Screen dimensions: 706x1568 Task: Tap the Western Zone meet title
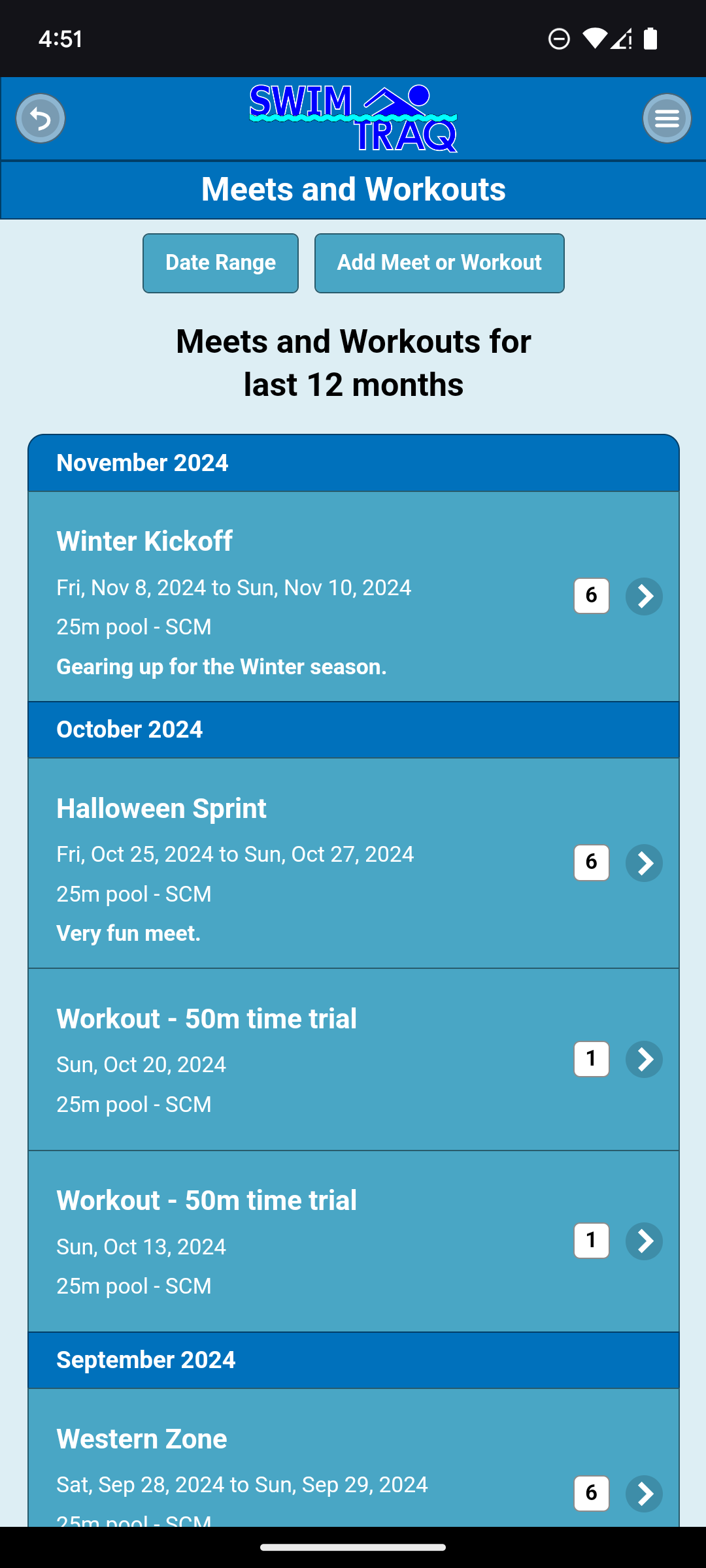142,1439
